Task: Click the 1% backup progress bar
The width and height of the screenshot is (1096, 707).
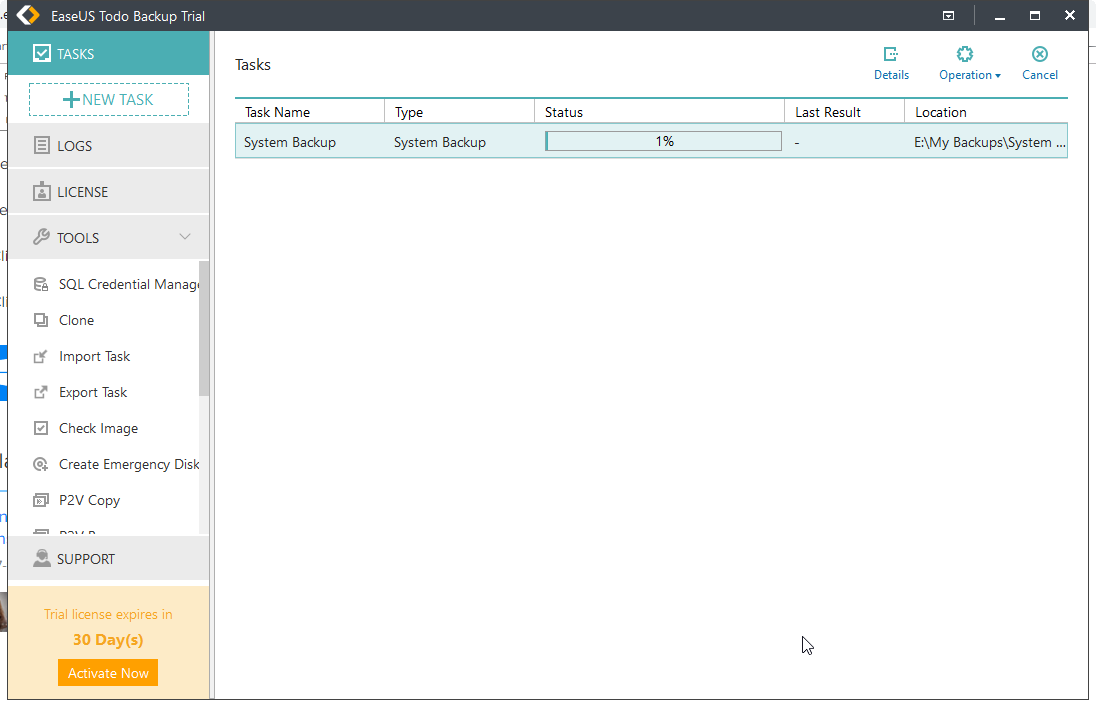Action: (663, 141)
